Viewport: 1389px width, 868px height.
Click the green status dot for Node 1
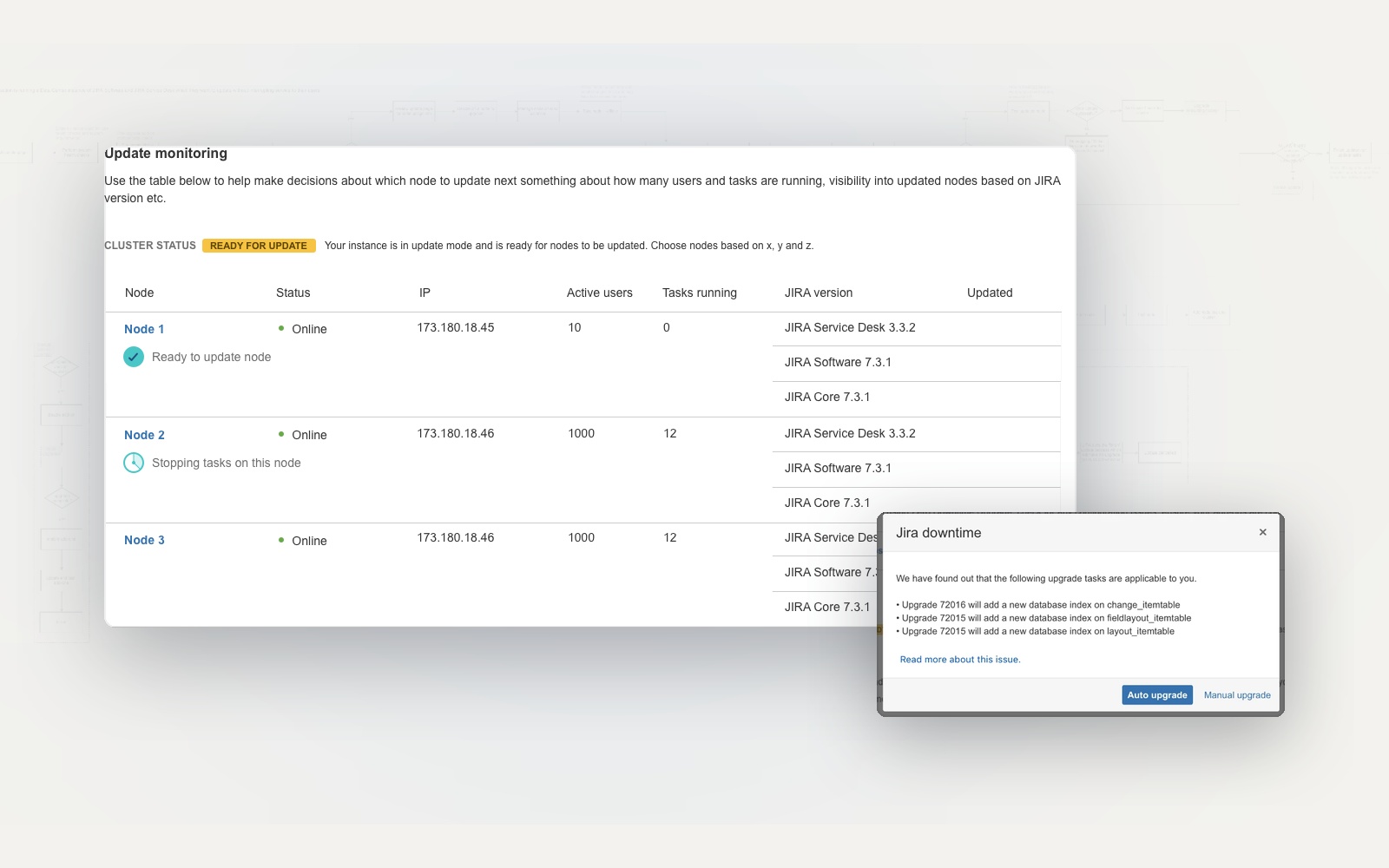[x=281, y=328]
